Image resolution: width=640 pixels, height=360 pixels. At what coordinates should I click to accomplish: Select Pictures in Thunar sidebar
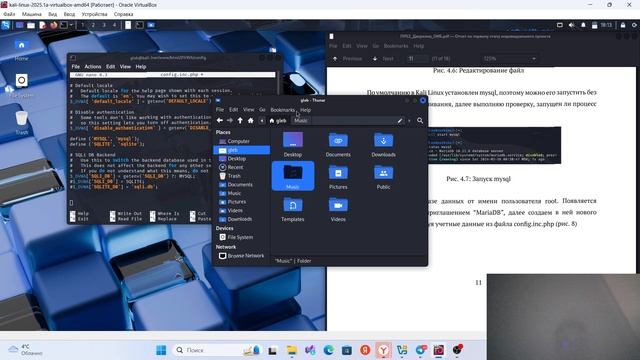click(x=242, y=202)
